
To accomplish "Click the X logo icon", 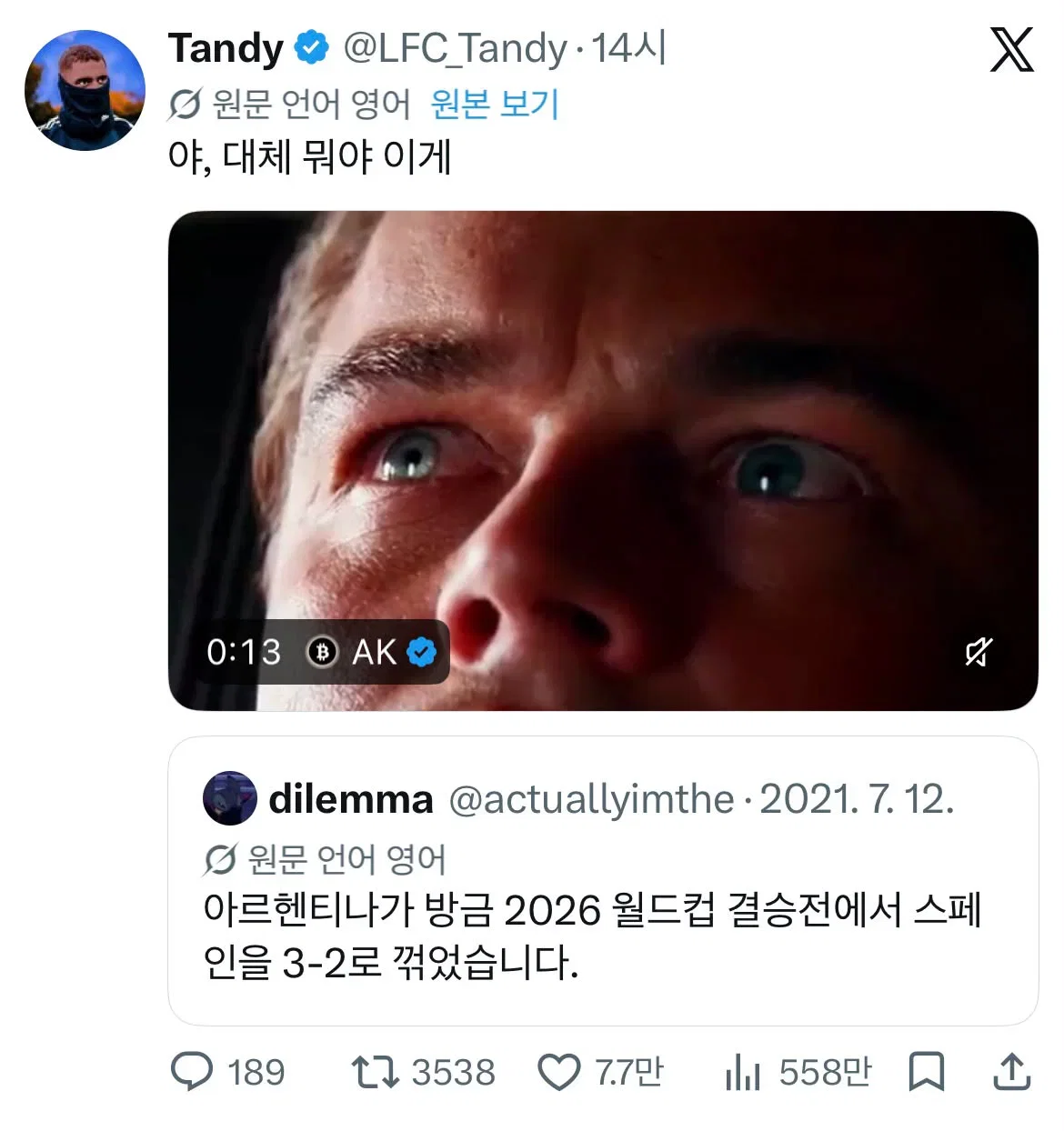I will pos(1011,49).
